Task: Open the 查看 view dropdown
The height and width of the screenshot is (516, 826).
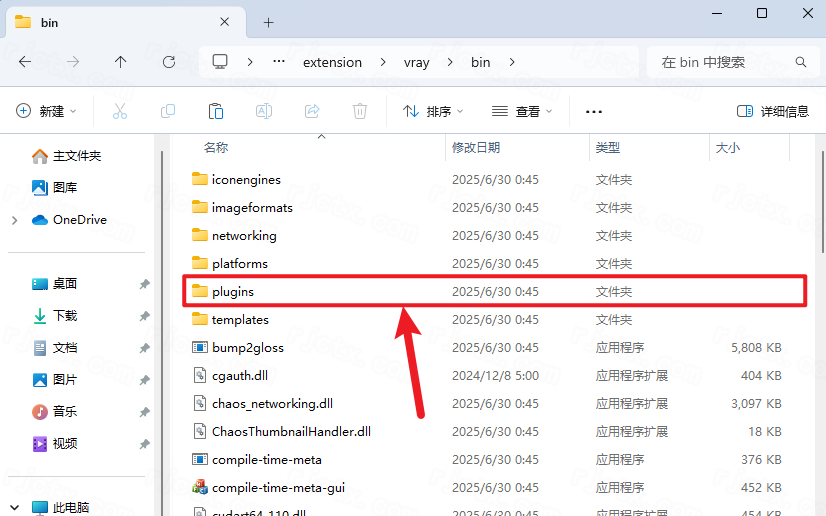Action: [522, 111]
